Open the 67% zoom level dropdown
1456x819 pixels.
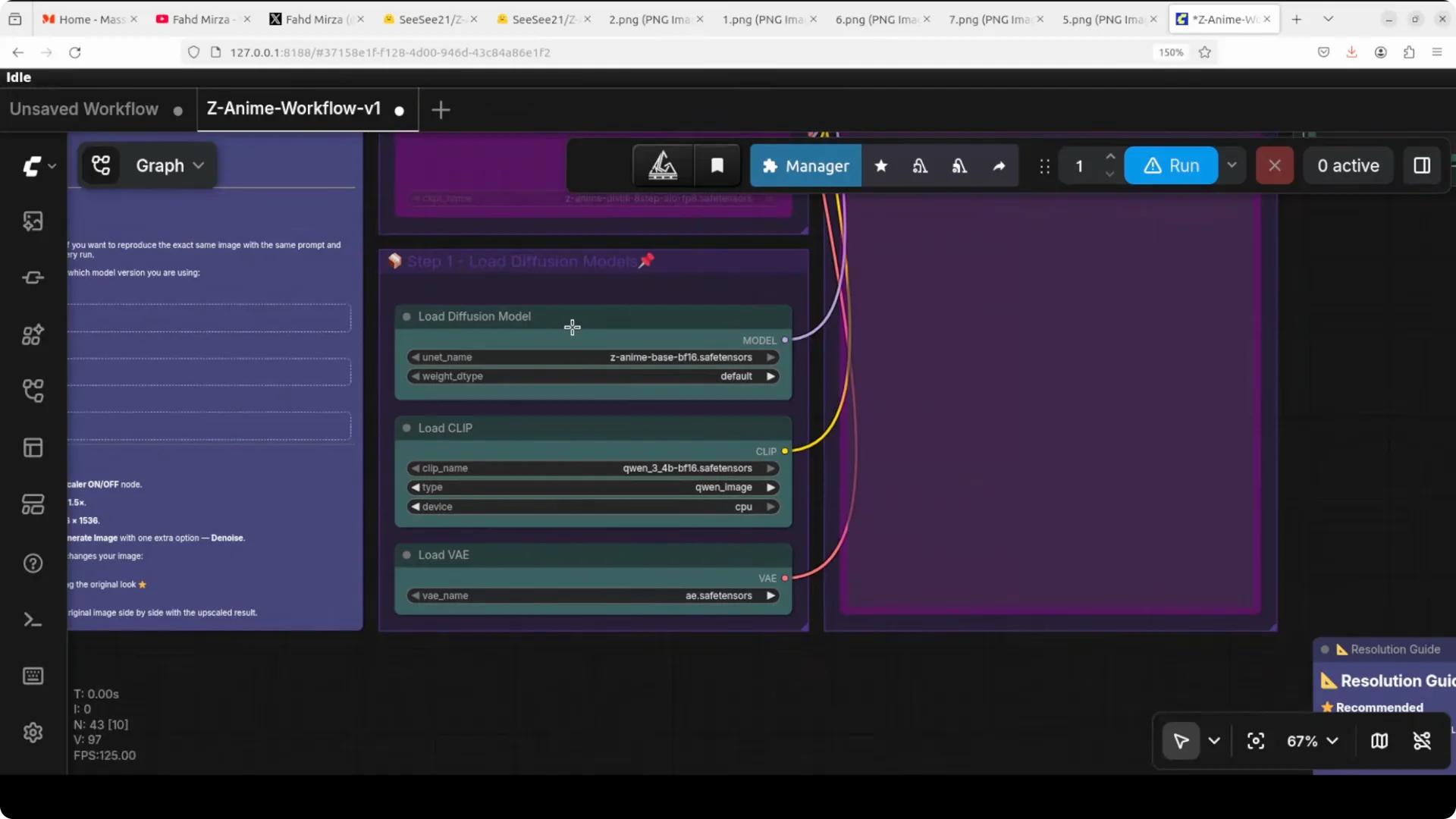(x=1312, y=741)
